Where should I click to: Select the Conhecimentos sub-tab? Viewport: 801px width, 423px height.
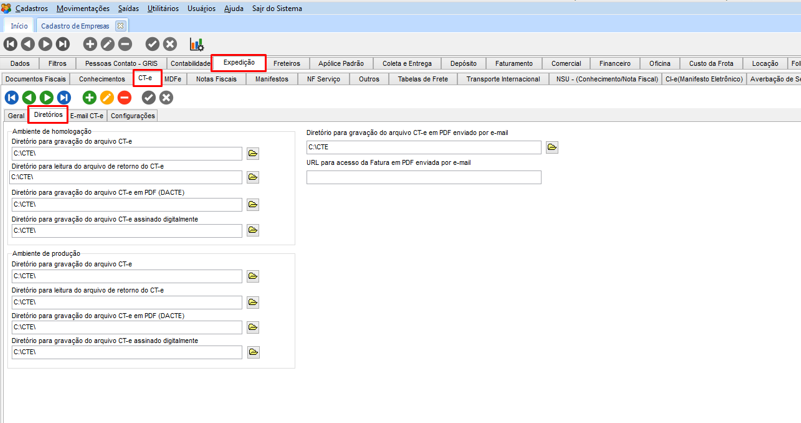click(102, 79)
